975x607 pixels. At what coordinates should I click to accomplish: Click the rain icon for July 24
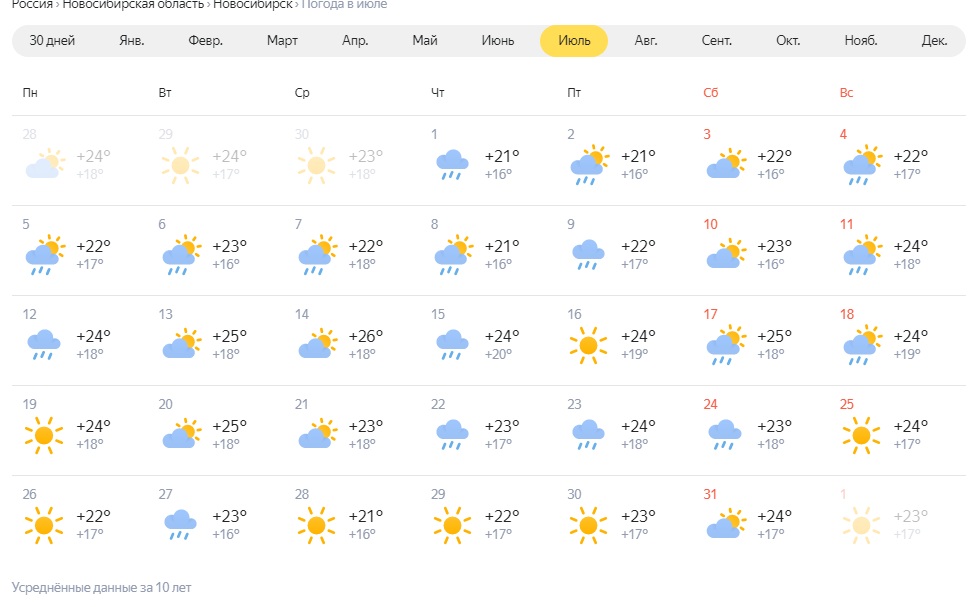tap(724, 434)
